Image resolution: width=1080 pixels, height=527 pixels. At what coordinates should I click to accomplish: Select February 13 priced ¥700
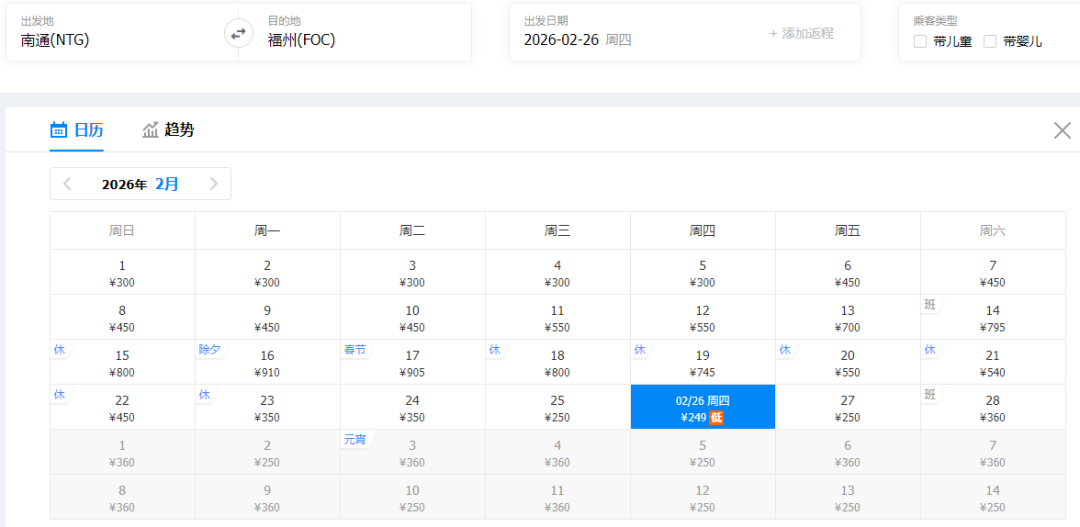[847, 318]
